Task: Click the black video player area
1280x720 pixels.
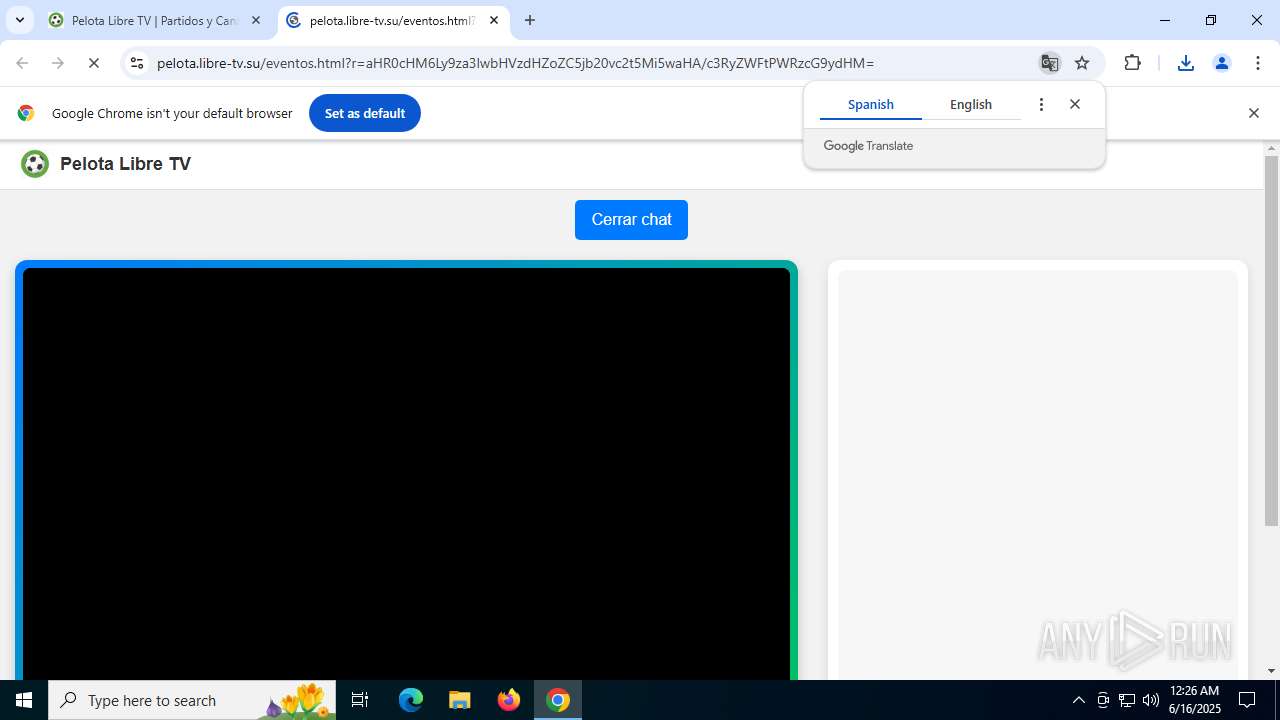Action: click(406, 473)
